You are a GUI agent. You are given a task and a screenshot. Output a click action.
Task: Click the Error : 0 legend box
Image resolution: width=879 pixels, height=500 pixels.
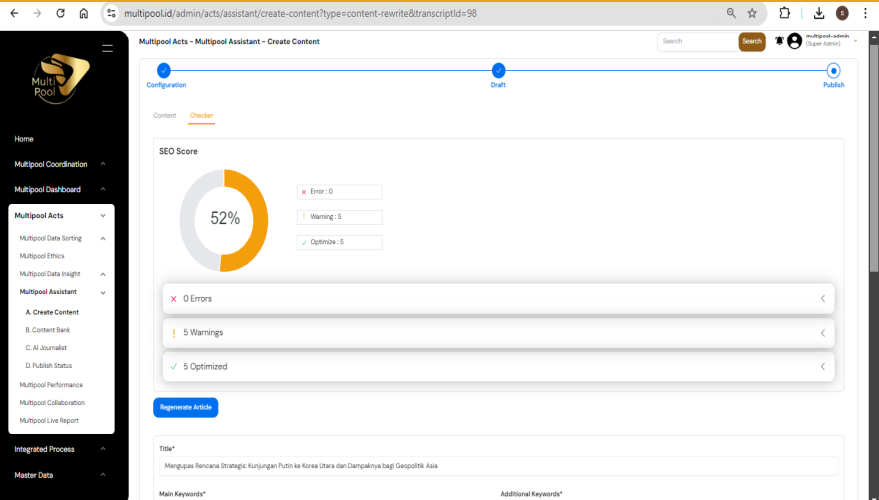[340, 192]
